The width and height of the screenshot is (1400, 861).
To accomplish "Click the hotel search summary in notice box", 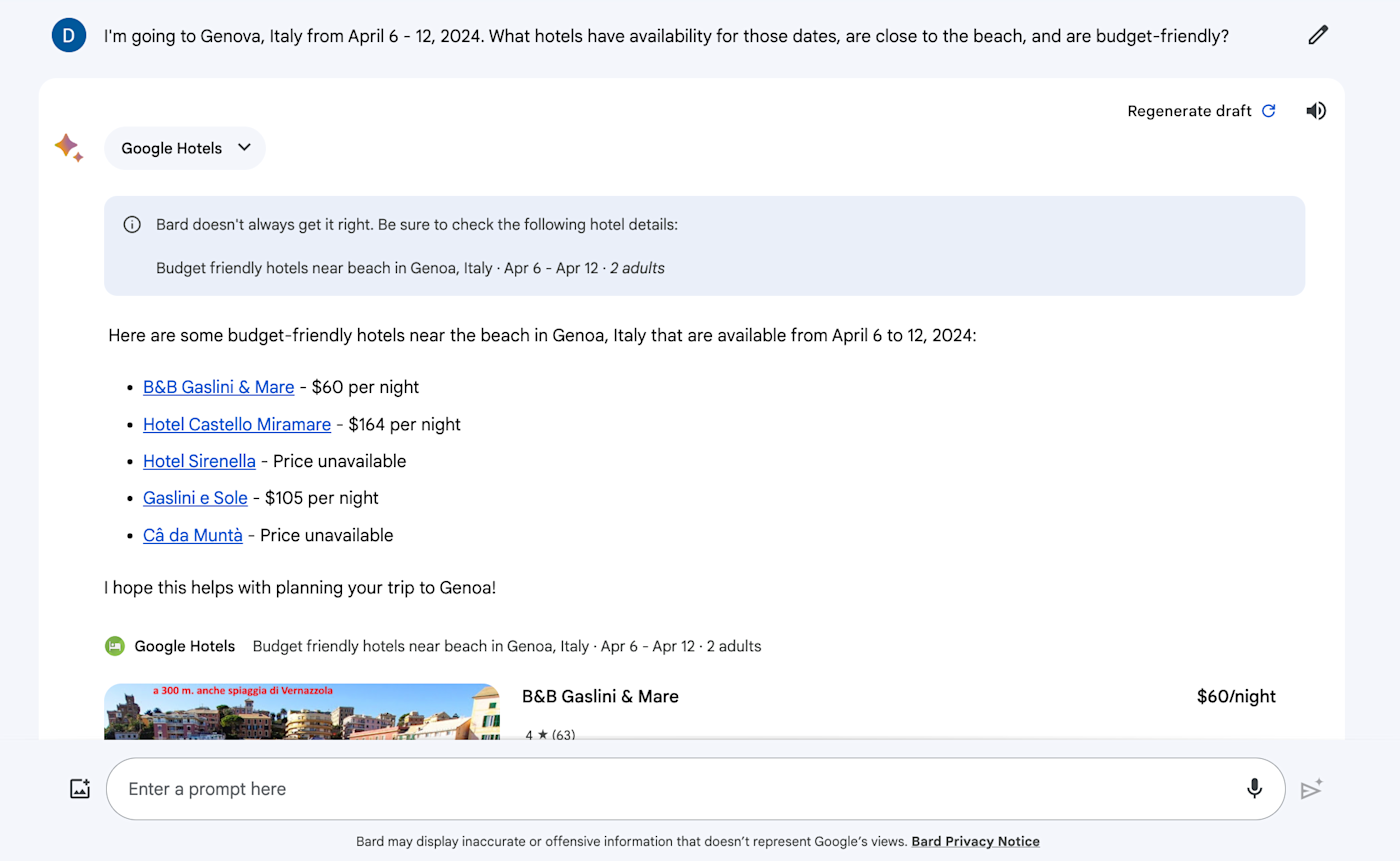I will [x=410, y=268].
